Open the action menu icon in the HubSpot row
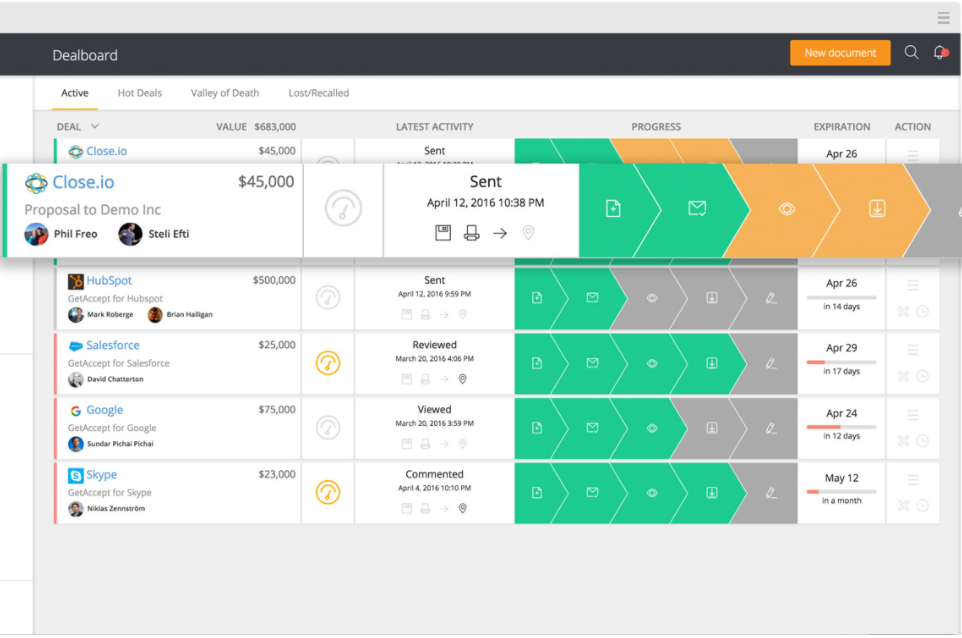 [x=913, y=285]
